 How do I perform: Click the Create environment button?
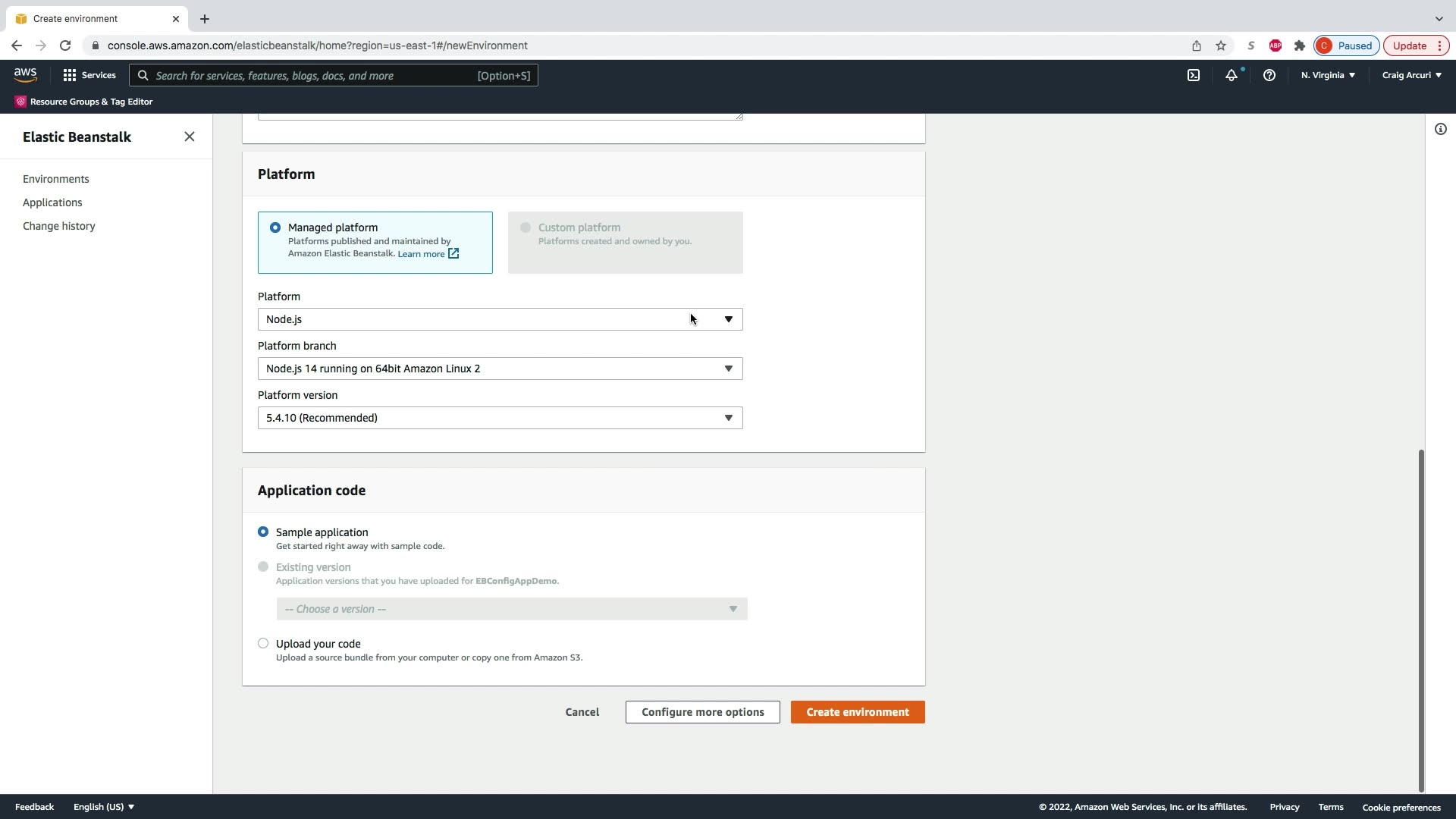[857, 712]
